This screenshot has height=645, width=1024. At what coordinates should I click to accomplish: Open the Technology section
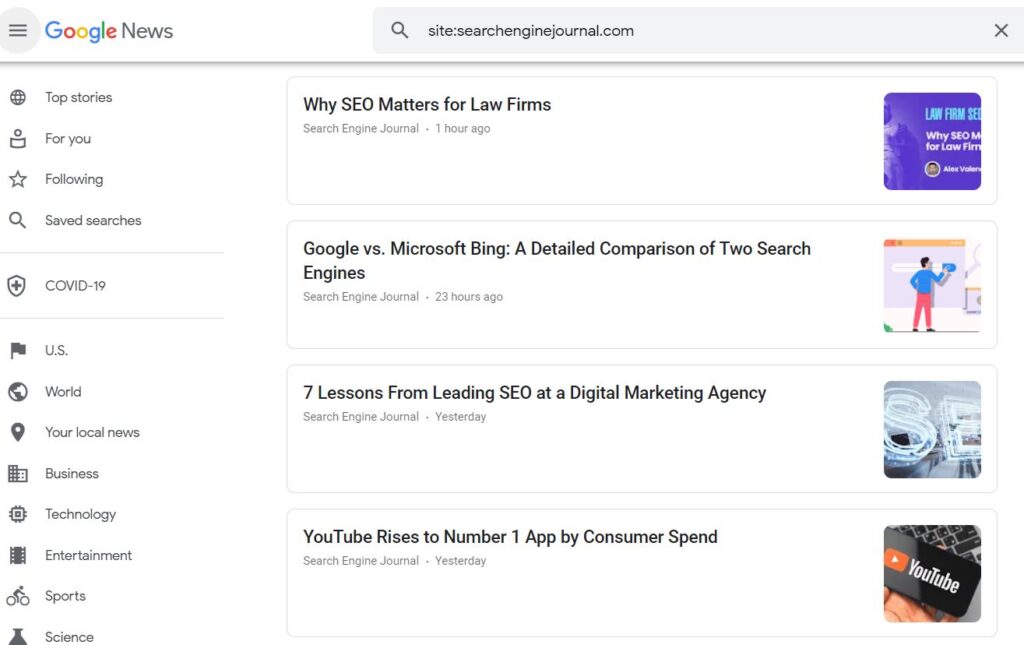(x=80, y=514)
